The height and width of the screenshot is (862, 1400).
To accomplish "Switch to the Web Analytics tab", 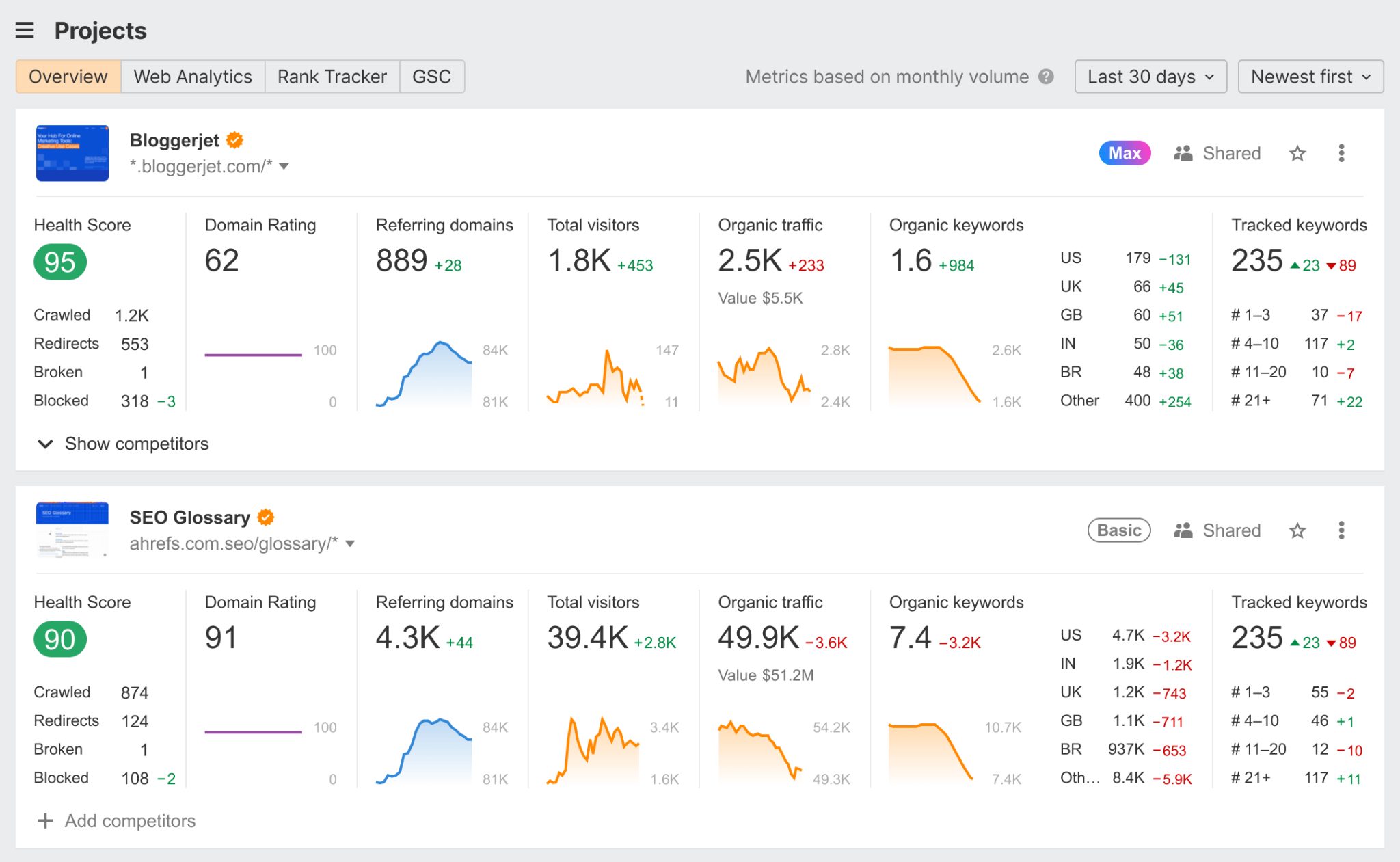I will pyautogui.click(x=192, y=77).
